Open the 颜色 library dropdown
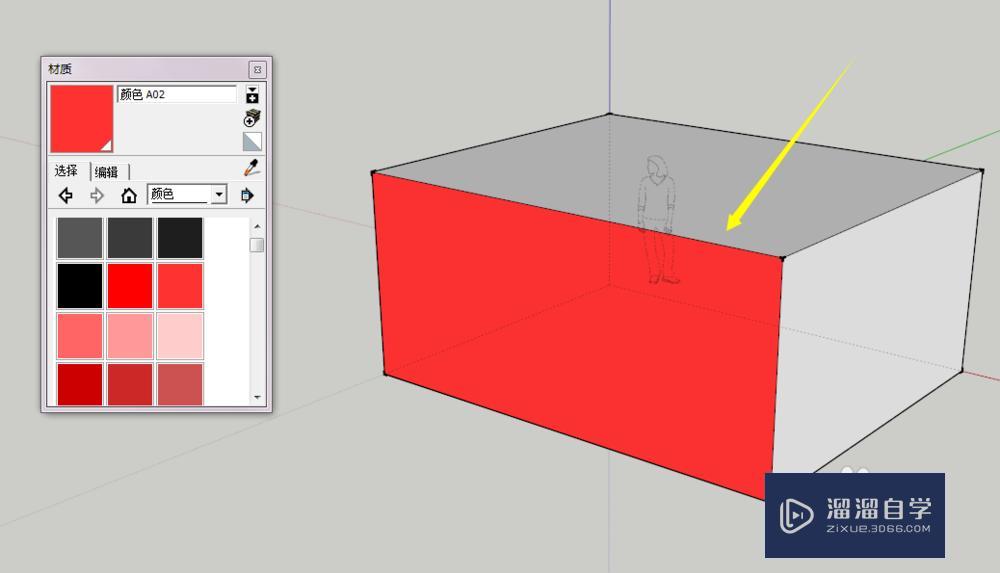The width and height of the screenshot is (1000, 573). [187, 194]
